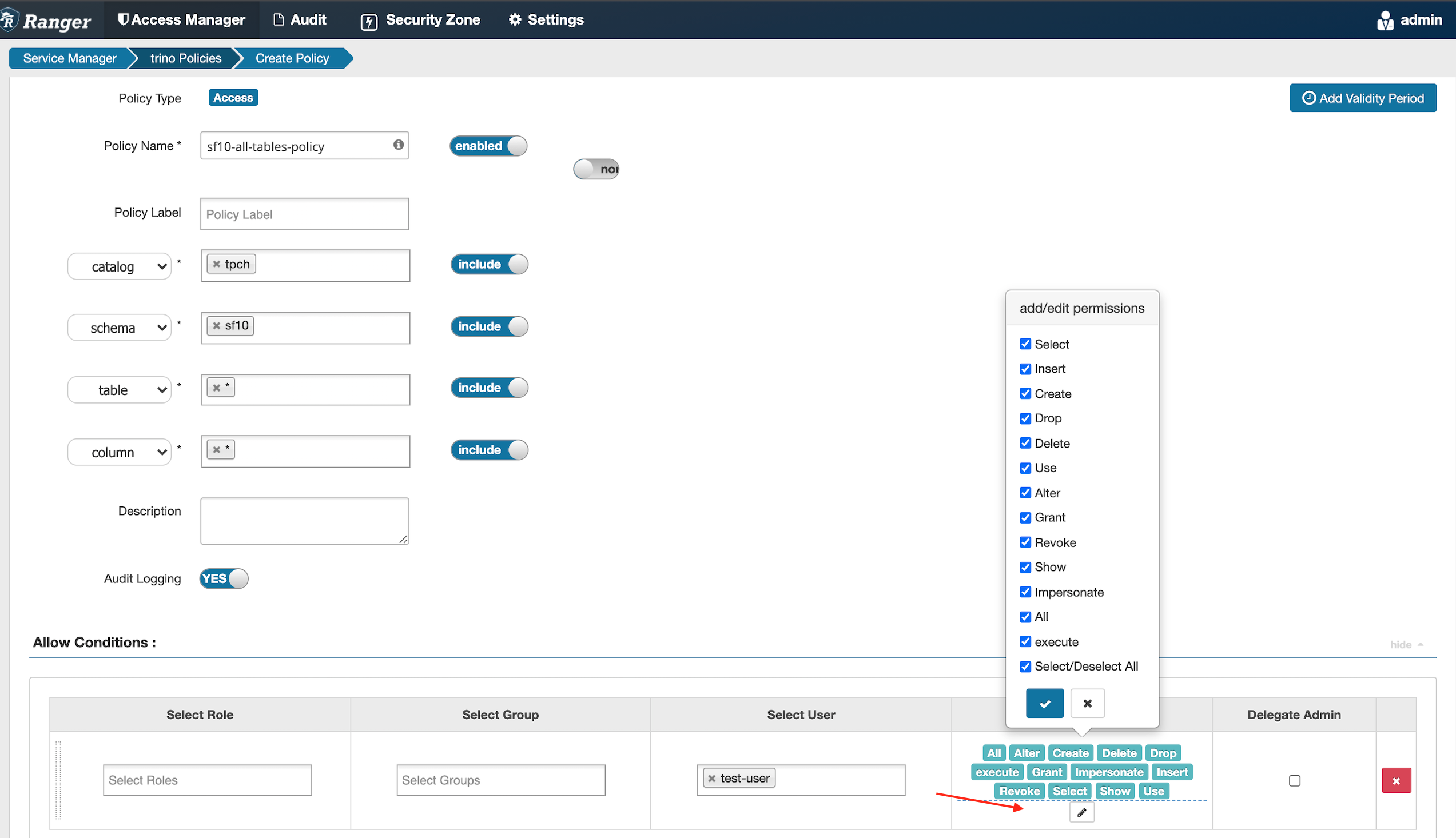Remove test-user from Select User field
This screenshot has height=838, width=1456.
click(x=712, y=778)
